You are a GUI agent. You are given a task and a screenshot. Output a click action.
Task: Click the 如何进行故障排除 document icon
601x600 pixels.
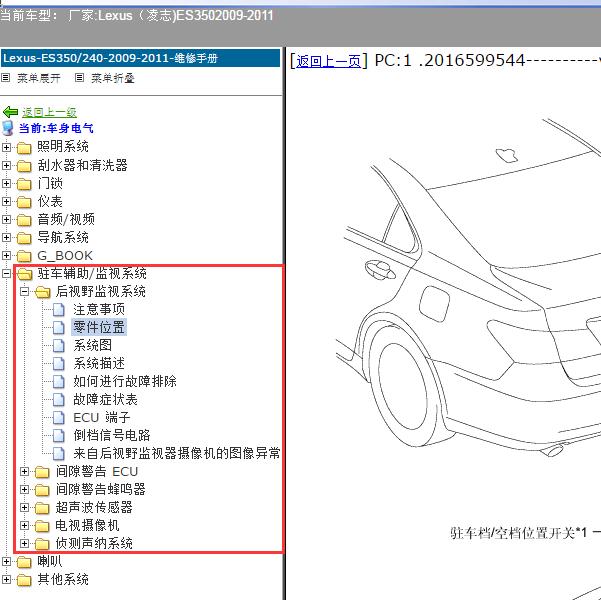(59, 381)
